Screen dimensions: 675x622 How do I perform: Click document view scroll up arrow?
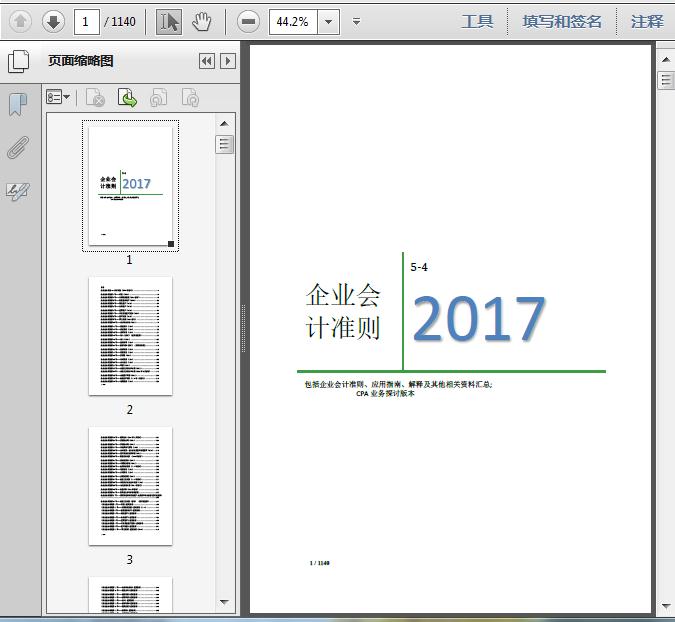(x=666, y=59)
